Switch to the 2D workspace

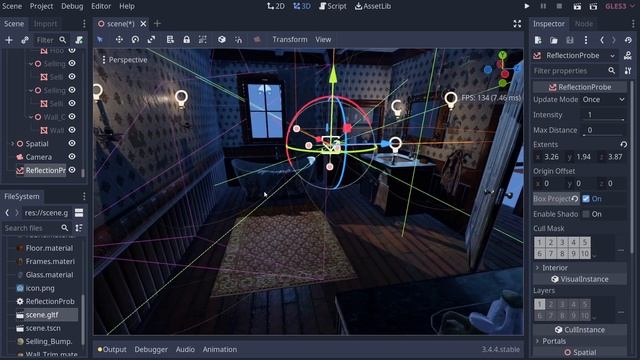[276, 6]
